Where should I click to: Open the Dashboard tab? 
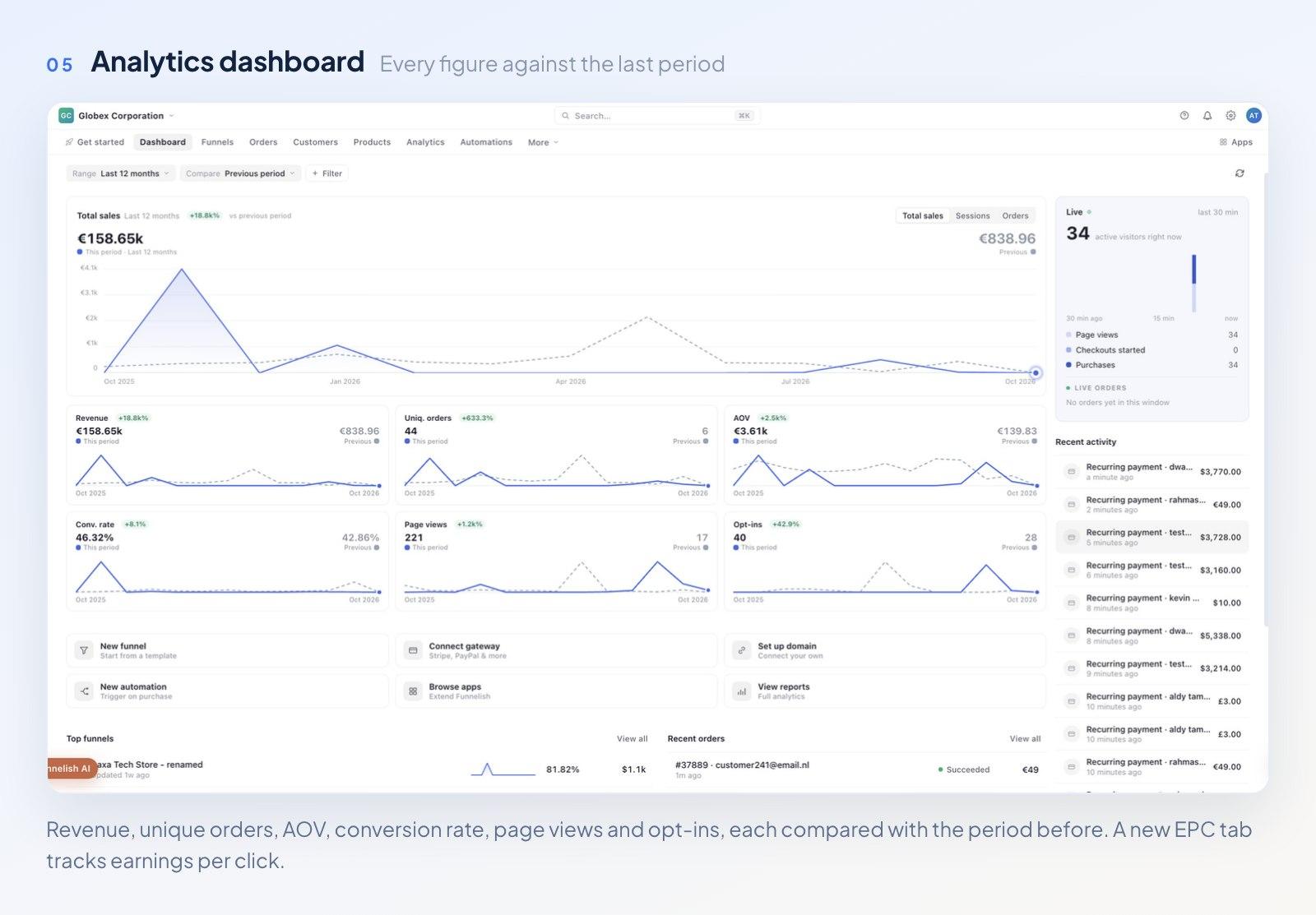point(163,142)
